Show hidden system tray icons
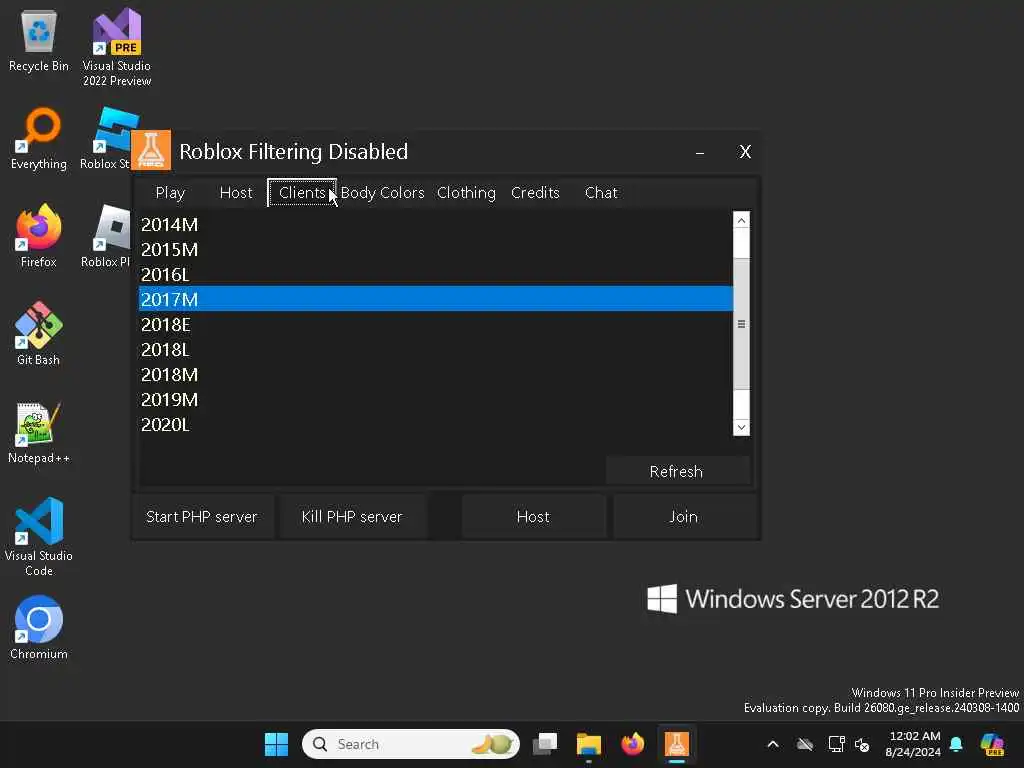This screenshot has width=1024, height=768. [x=773, y=744]
